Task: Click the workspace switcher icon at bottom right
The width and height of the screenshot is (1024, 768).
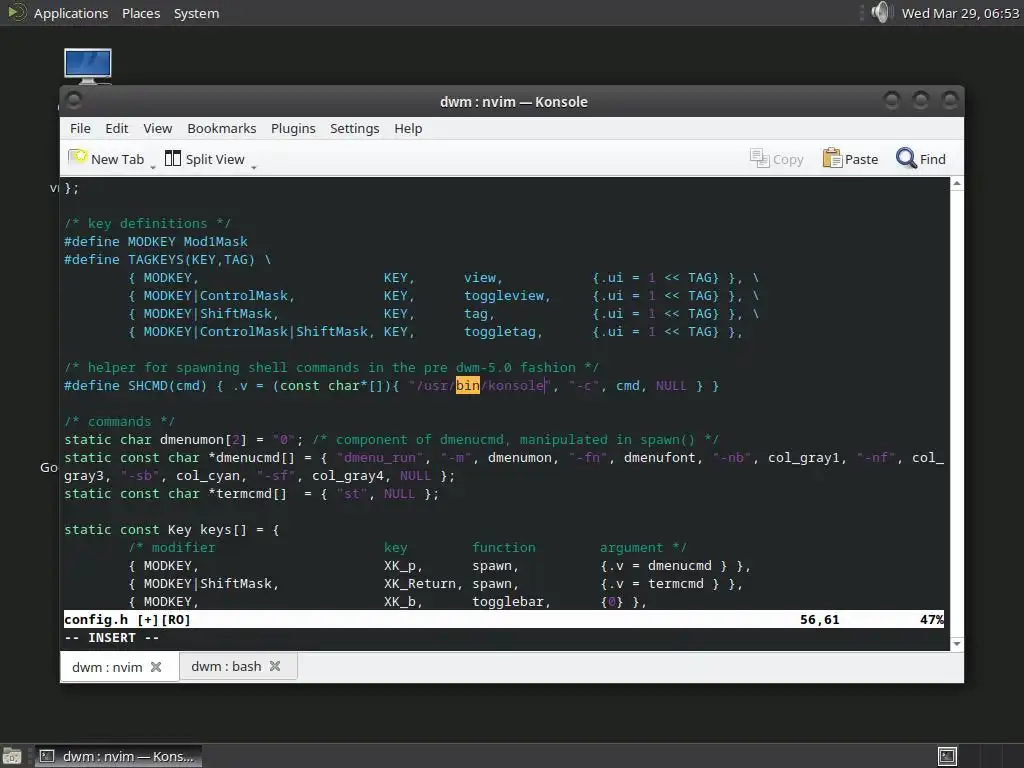Action: tap(947, 756)
